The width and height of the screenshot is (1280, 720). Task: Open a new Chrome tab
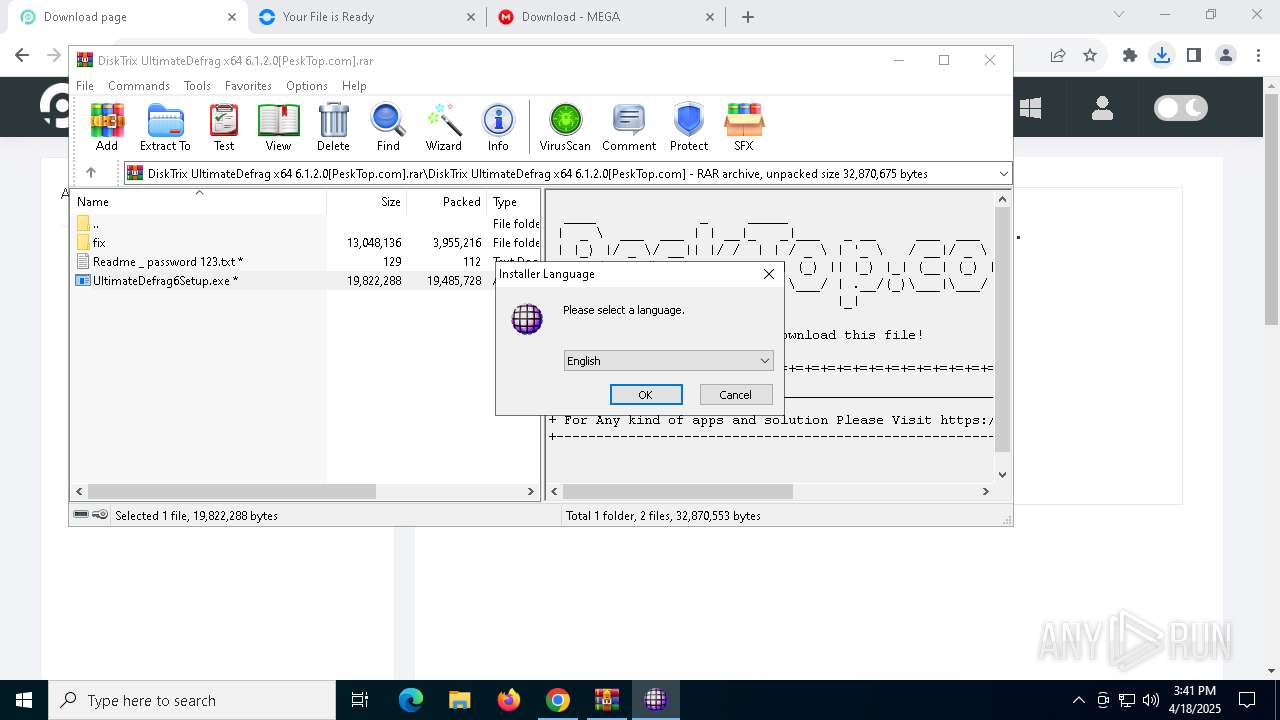point(748,16)
